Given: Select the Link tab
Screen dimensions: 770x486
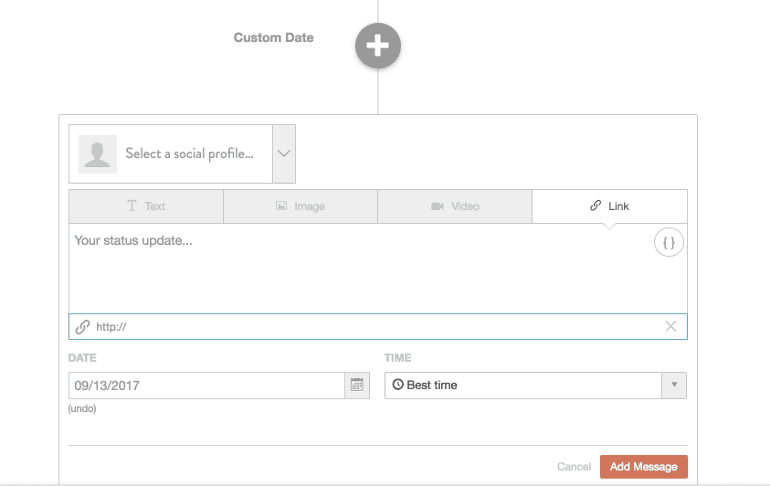Looking at the screenshot, I should click(x=610, y=206).
